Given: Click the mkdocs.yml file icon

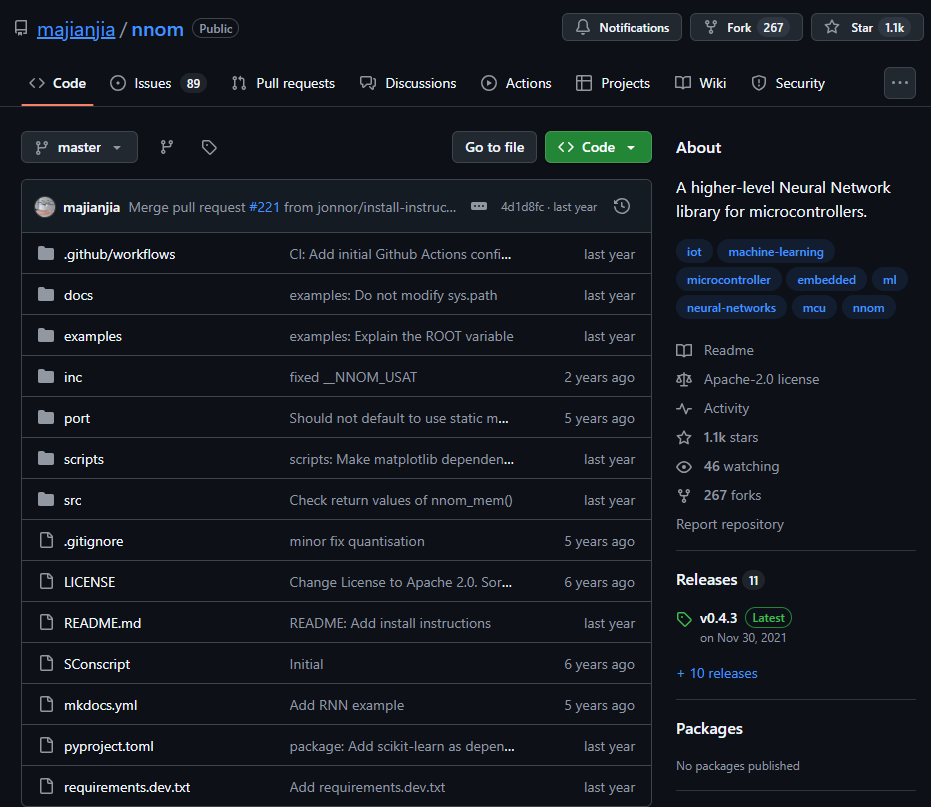Looking at the screenshot, I should tap(46, 704).
